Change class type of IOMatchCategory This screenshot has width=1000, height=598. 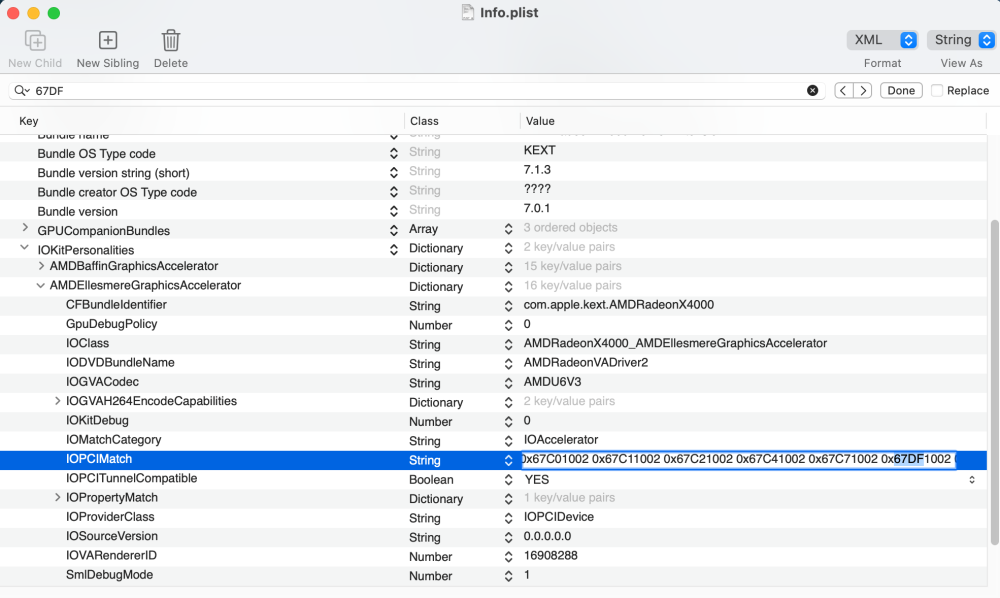tap(508, 441)
